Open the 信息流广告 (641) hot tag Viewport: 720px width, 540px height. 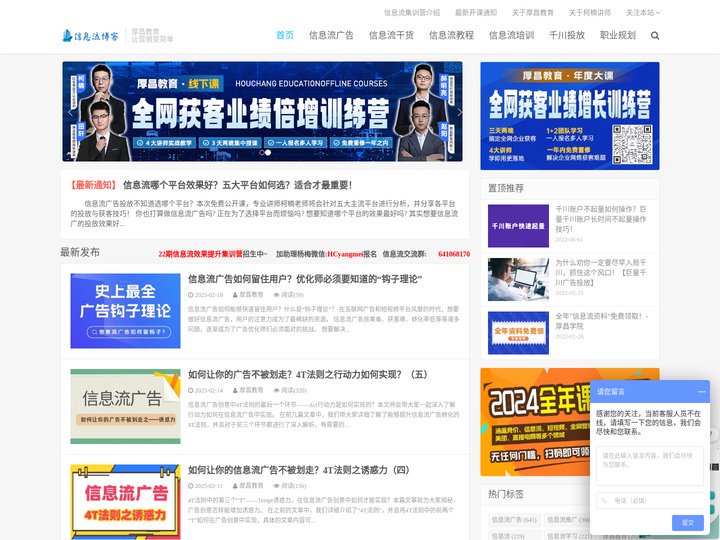(514, 520)
